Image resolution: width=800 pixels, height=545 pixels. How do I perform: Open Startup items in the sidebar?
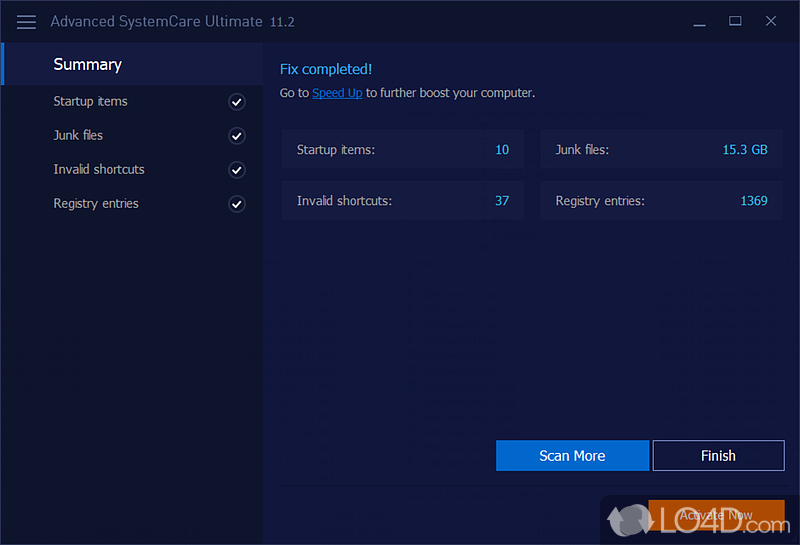tap(91, 101)
